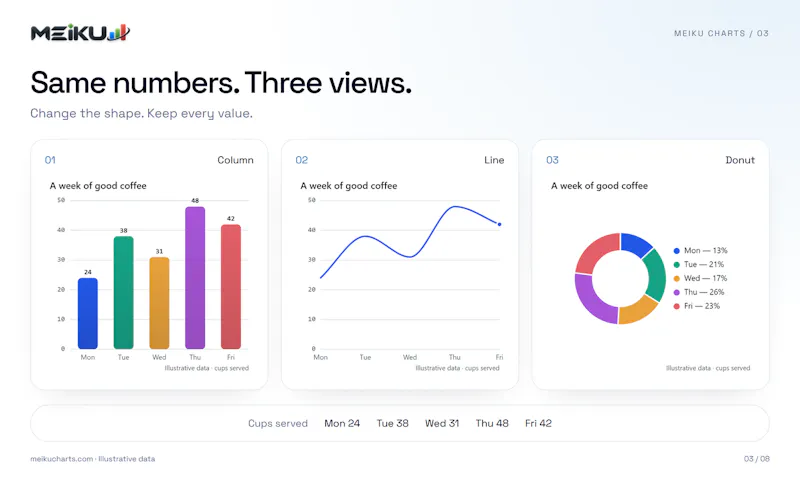Click the '24' value label above Mon bar
The width and height of the screenshot is (800, 479).
pos(88,272)
